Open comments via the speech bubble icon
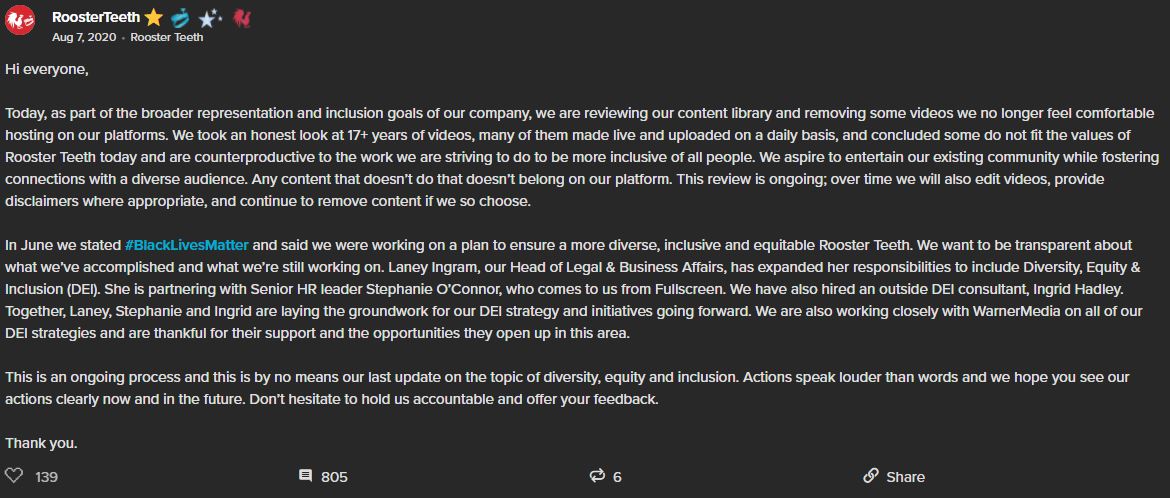This screenshot has height=498, width=1170. click(x=305, y=476)
